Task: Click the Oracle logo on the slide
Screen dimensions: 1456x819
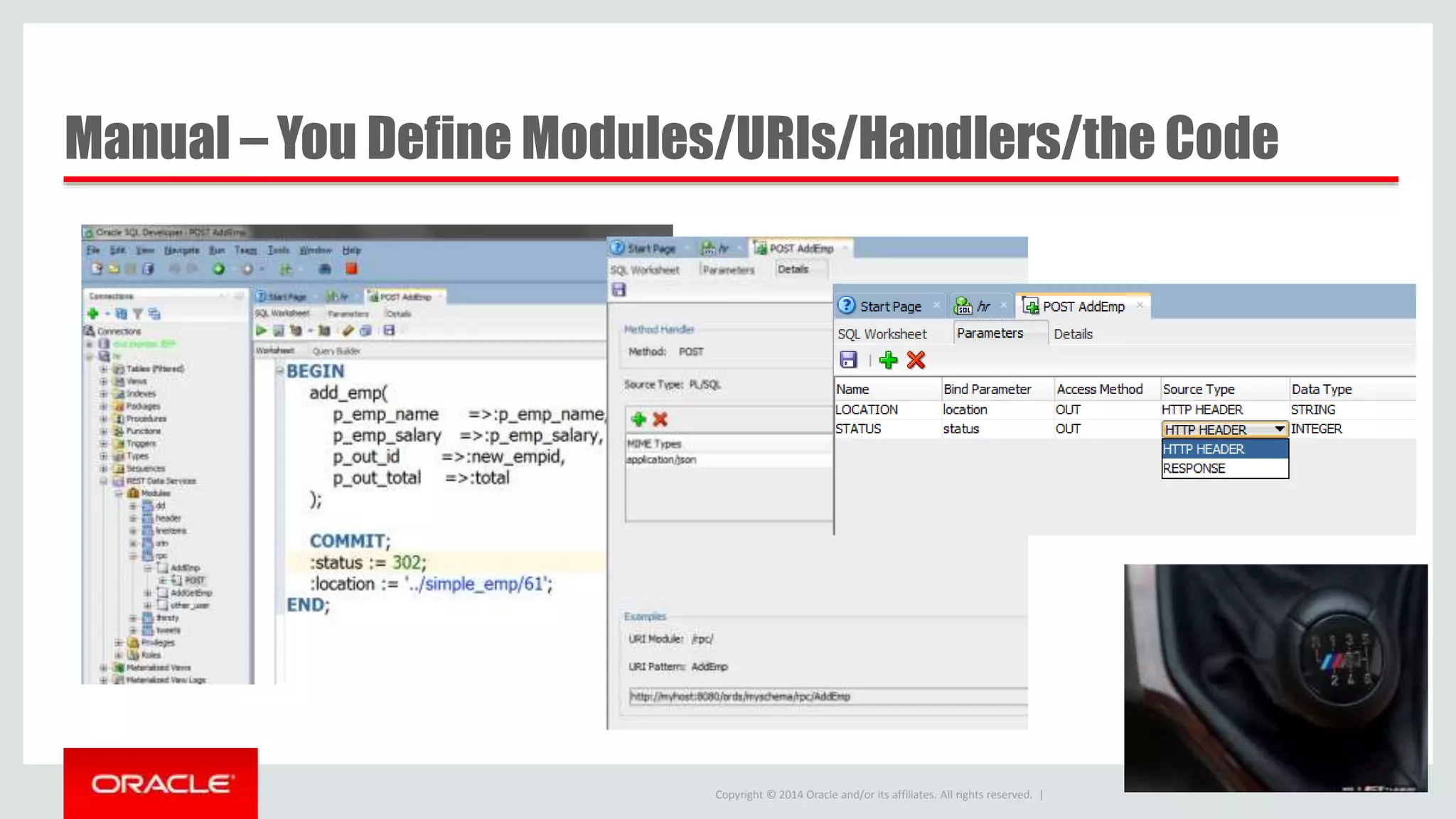Action: click(161, 783)
